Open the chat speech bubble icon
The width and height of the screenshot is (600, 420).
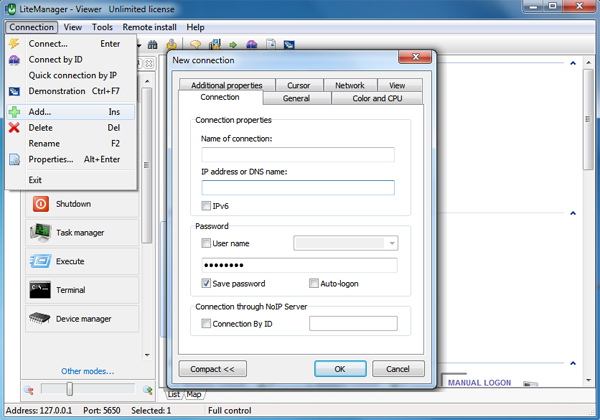point(195,45)
